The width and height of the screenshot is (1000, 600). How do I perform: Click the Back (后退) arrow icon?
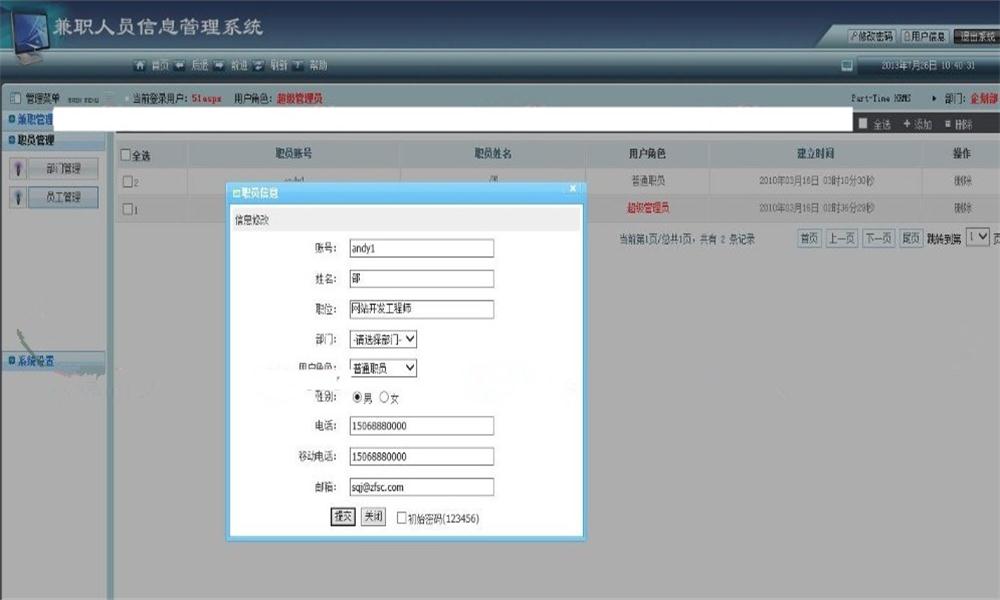[x=180, y=66]
